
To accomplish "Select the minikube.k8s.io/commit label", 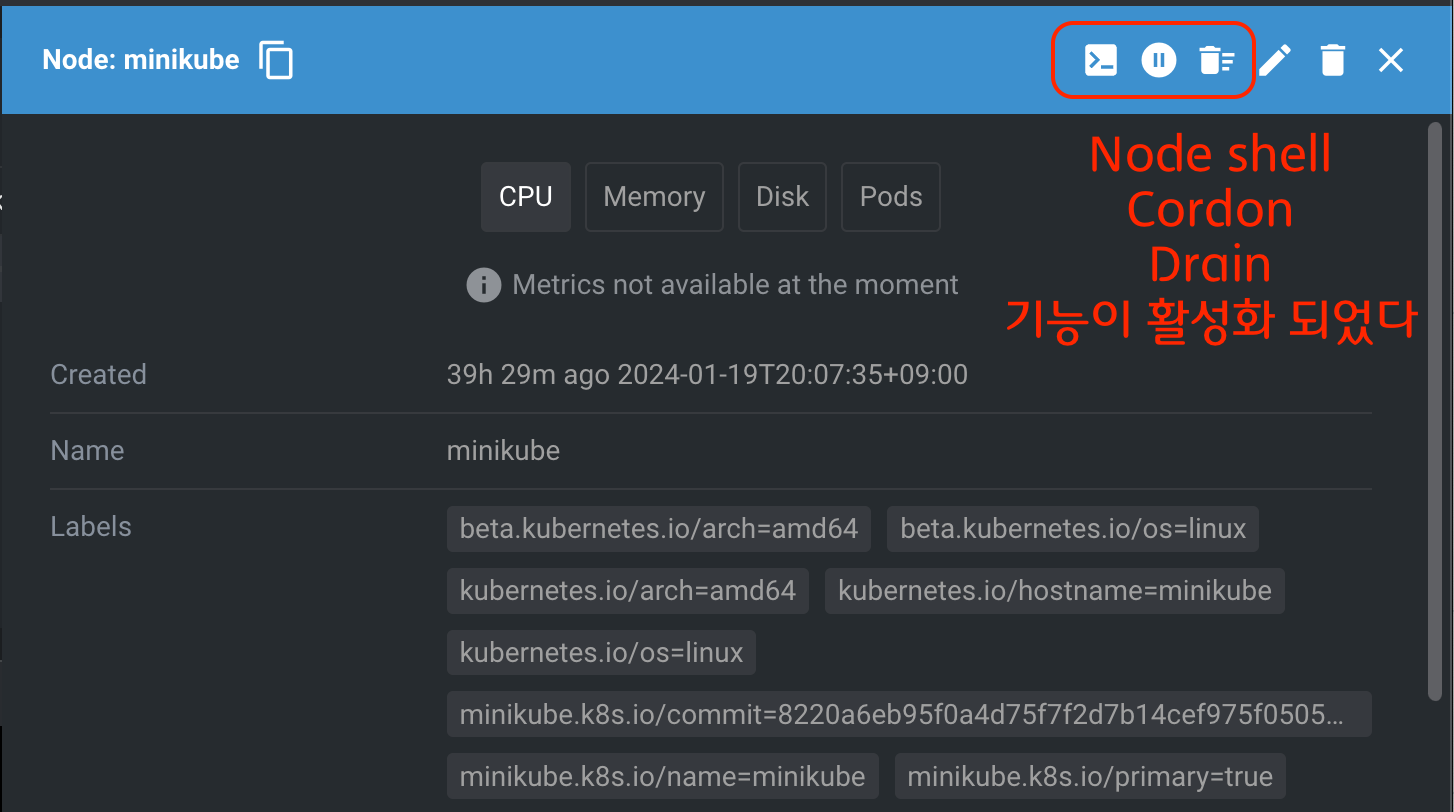I will tap(909, 715).
